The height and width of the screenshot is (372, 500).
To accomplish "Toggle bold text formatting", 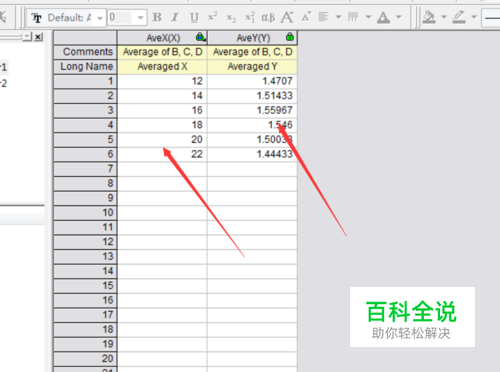I will [x=157, y=17].
